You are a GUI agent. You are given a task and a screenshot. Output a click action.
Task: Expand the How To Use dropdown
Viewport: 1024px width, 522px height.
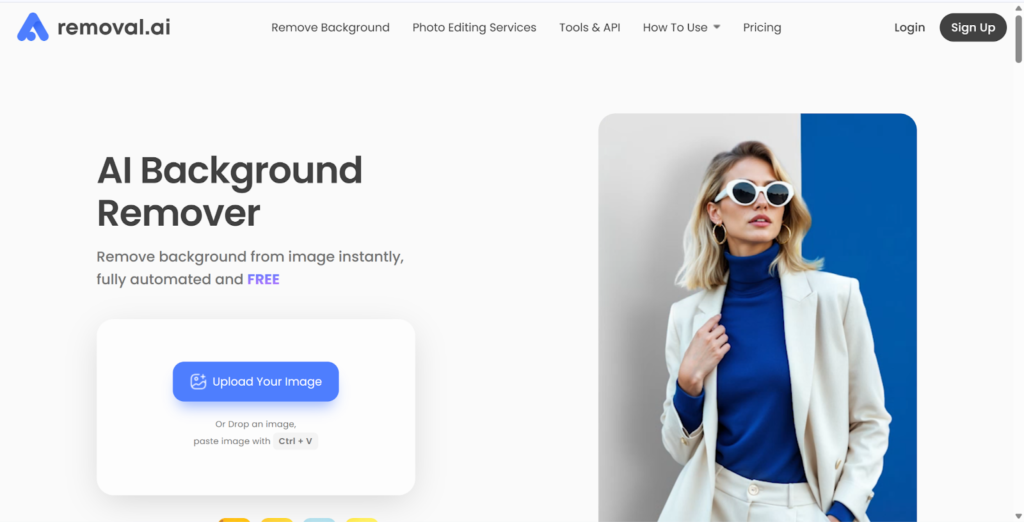click(681, 27)
